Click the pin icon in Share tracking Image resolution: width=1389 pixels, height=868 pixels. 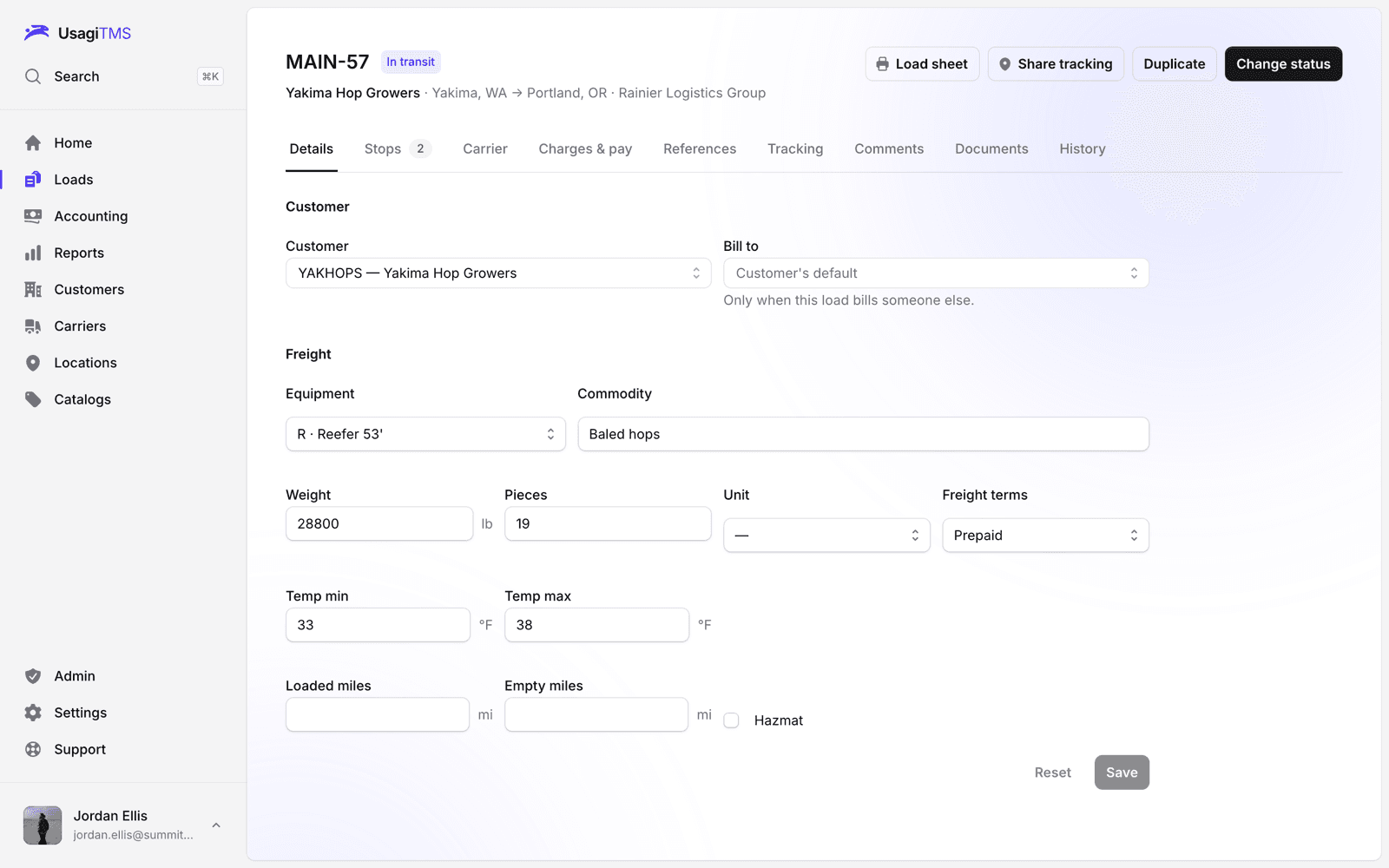[x=1004, y=64]
